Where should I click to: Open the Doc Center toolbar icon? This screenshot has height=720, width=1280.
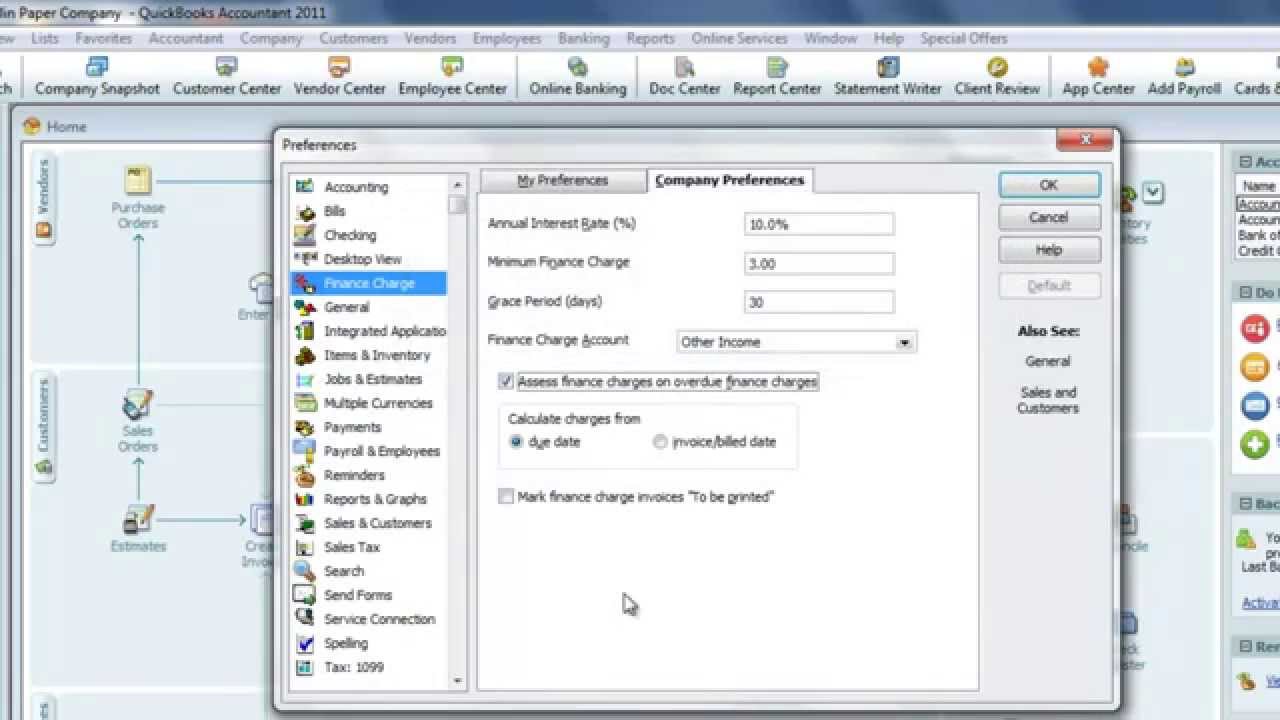click(x=685, y=77)
